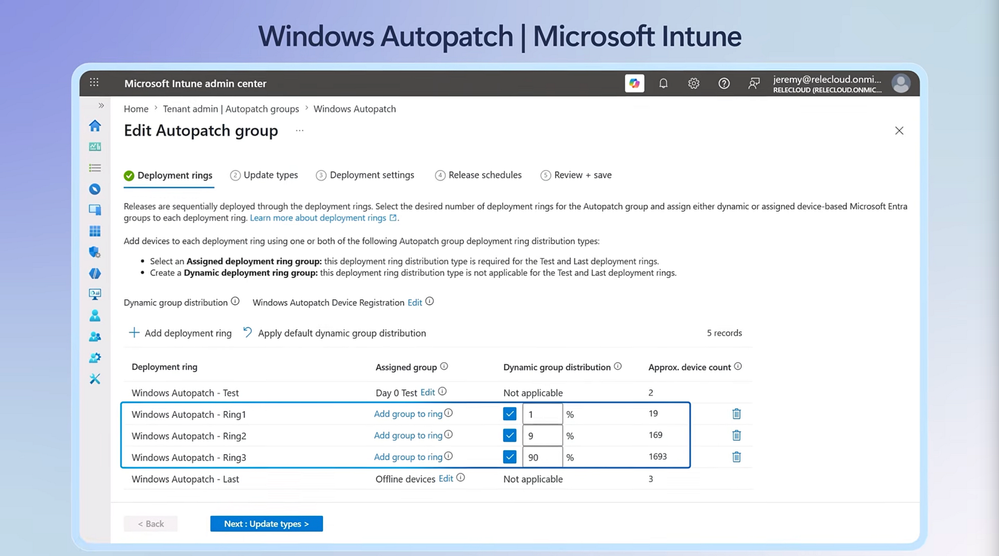
Task: Click Next : Update types button
Action: tap(266, 524)
